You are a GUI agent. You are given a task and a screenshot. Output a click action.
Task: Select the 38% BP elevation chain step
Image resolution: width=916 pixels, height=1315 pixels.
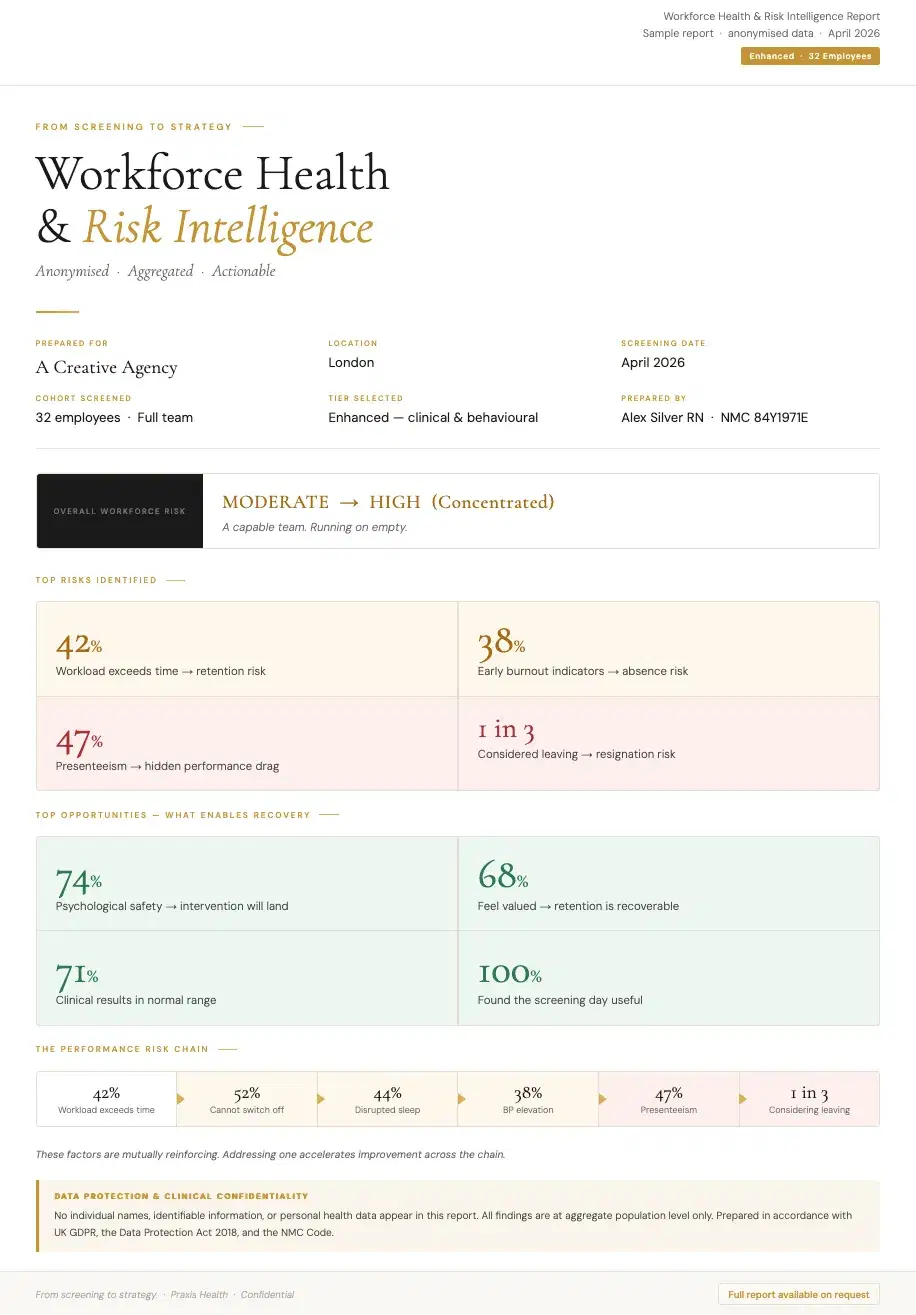point(528,1100)
